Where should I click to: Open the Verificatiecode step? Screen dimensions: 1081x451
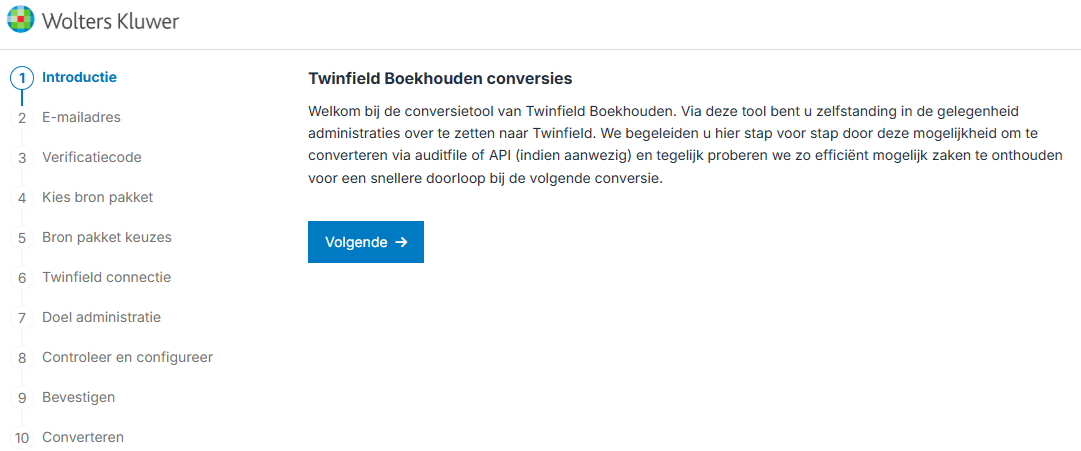(92, 157)
